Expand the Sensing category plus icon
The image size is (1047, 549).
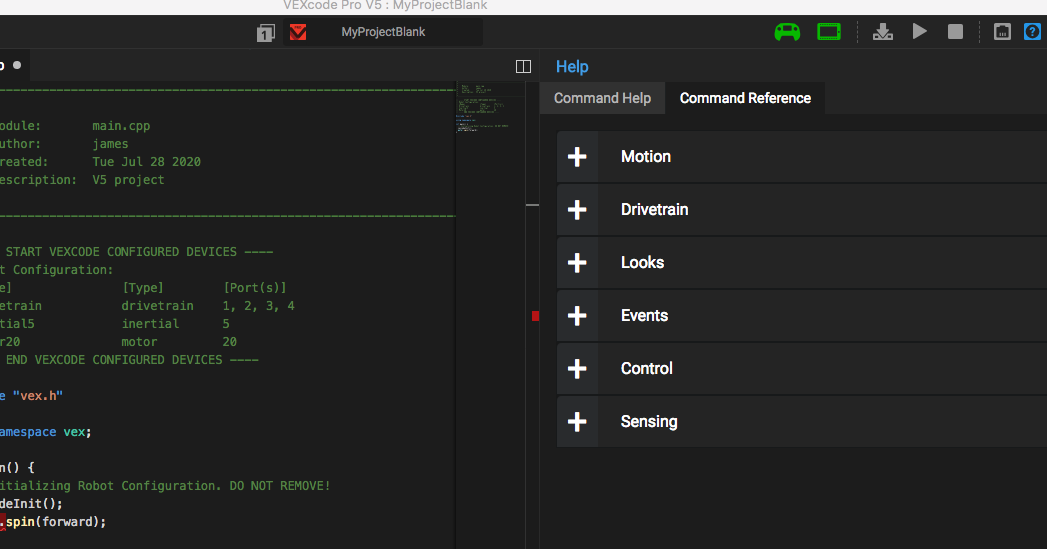[577, 421]
